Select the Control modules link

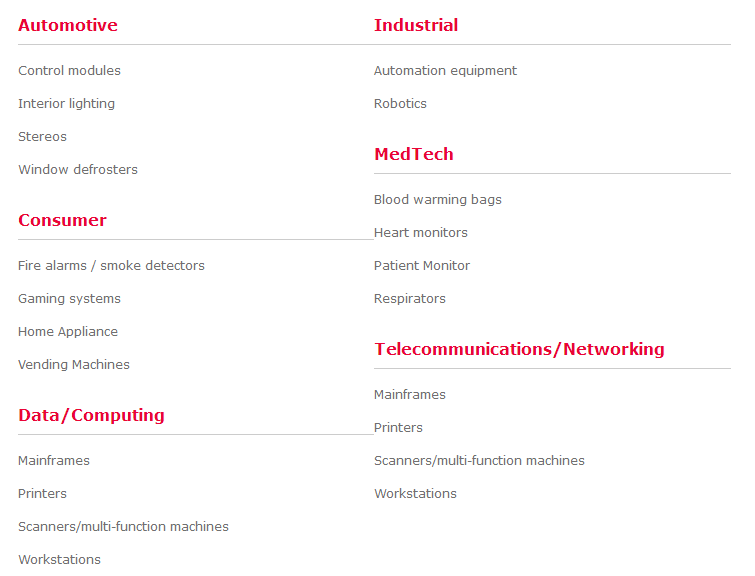pos(69,70)
